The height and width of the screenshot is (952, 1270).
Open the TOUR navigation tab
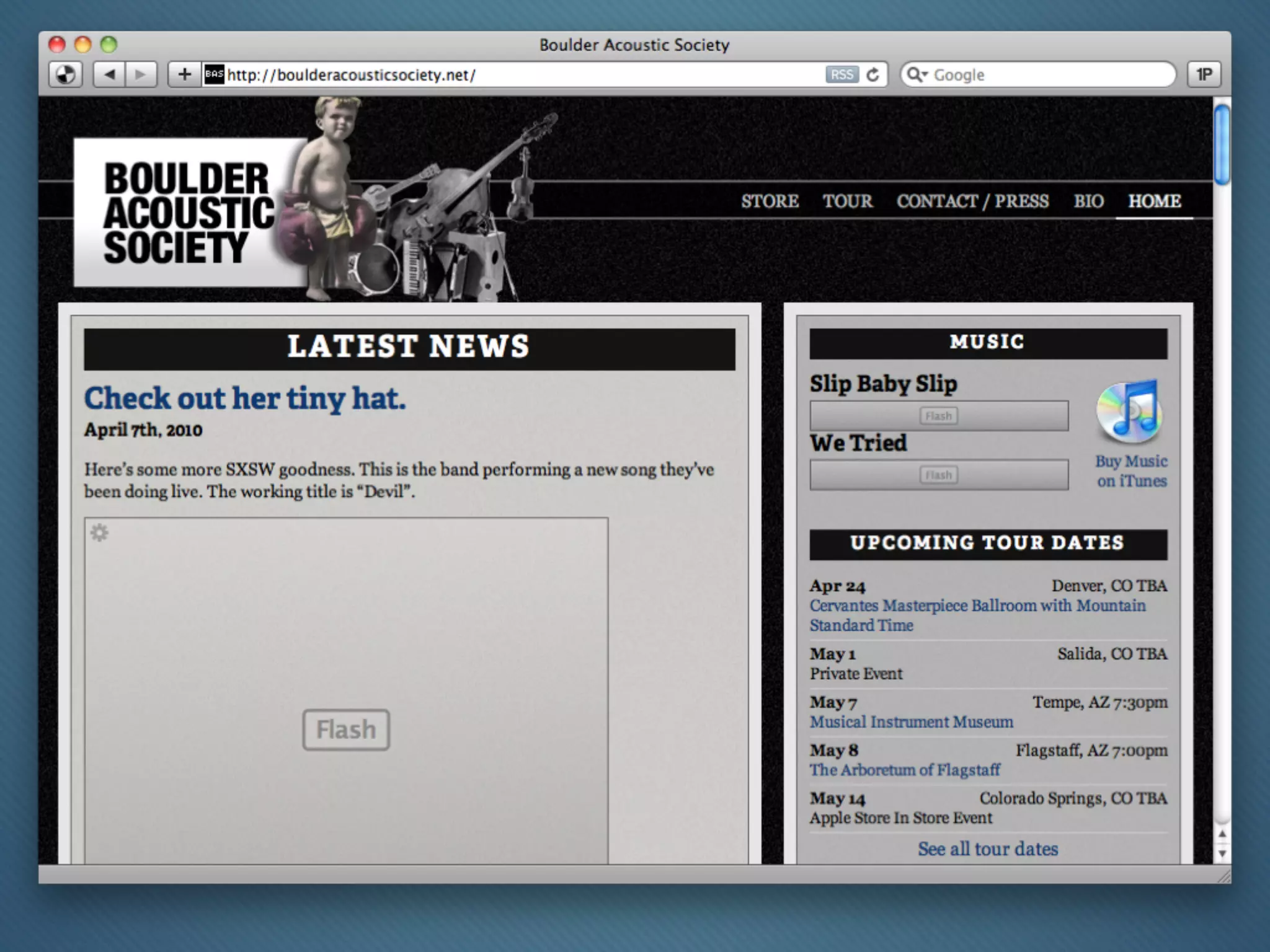click(847, 201)
